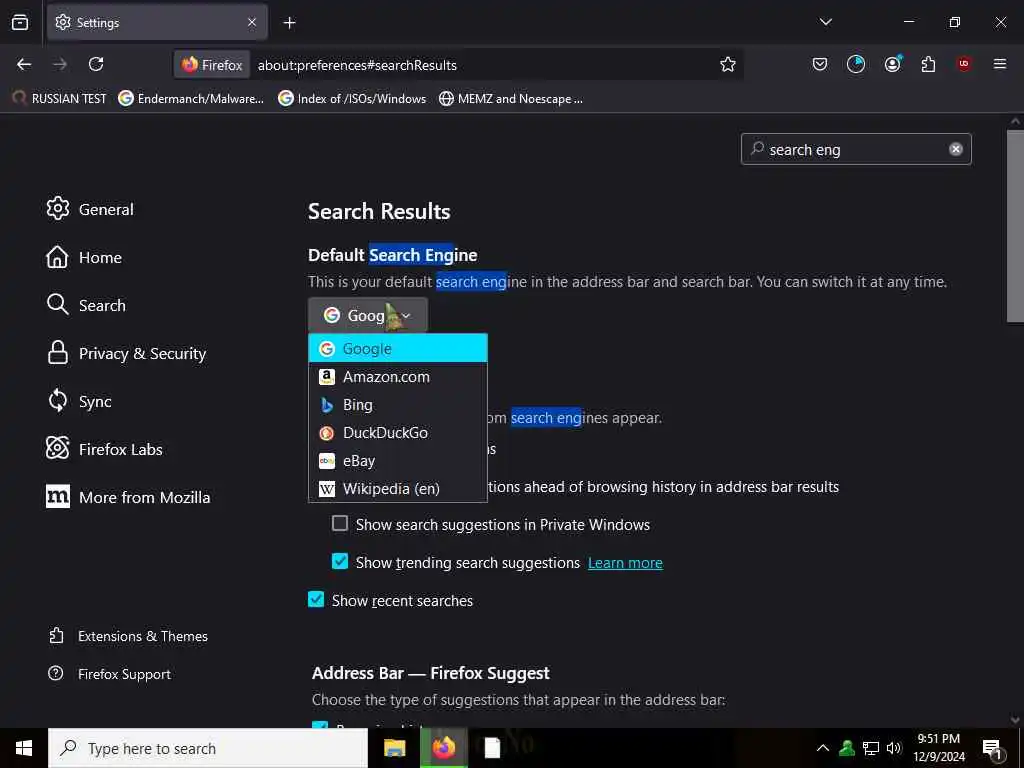Collapse the Google default engine dropdown

pos(368,315)
